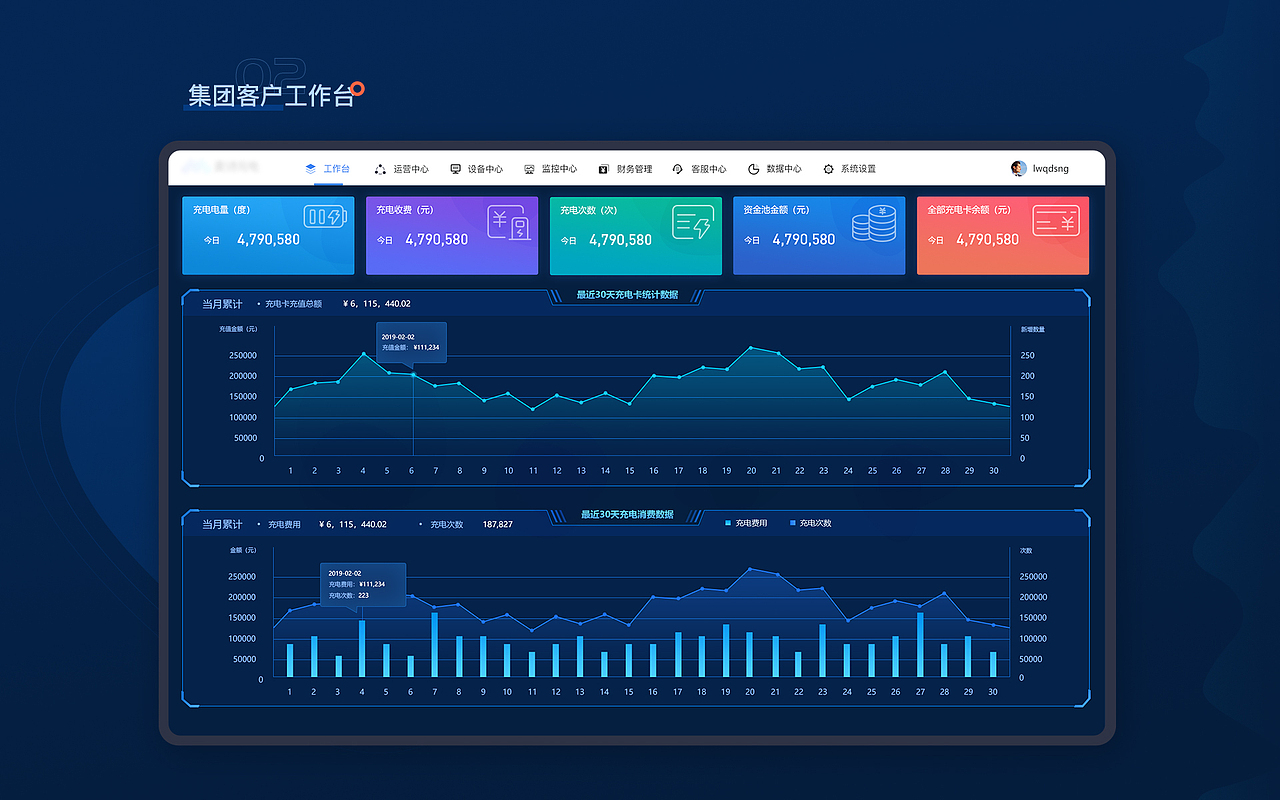
Task: Click the 财务管理 icon in navigation
Action: click(604, 169)
